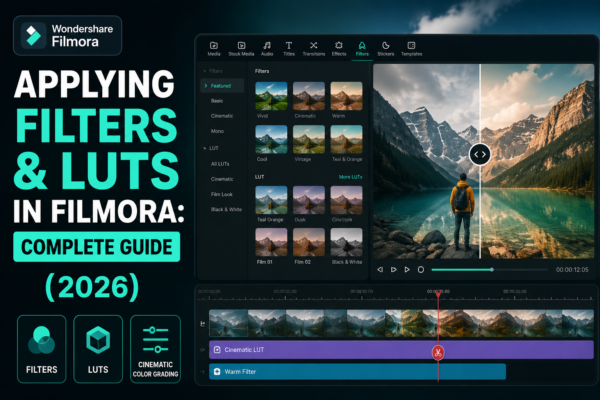Select Basic filter category
Screen dimensions: 600x400
217,101
